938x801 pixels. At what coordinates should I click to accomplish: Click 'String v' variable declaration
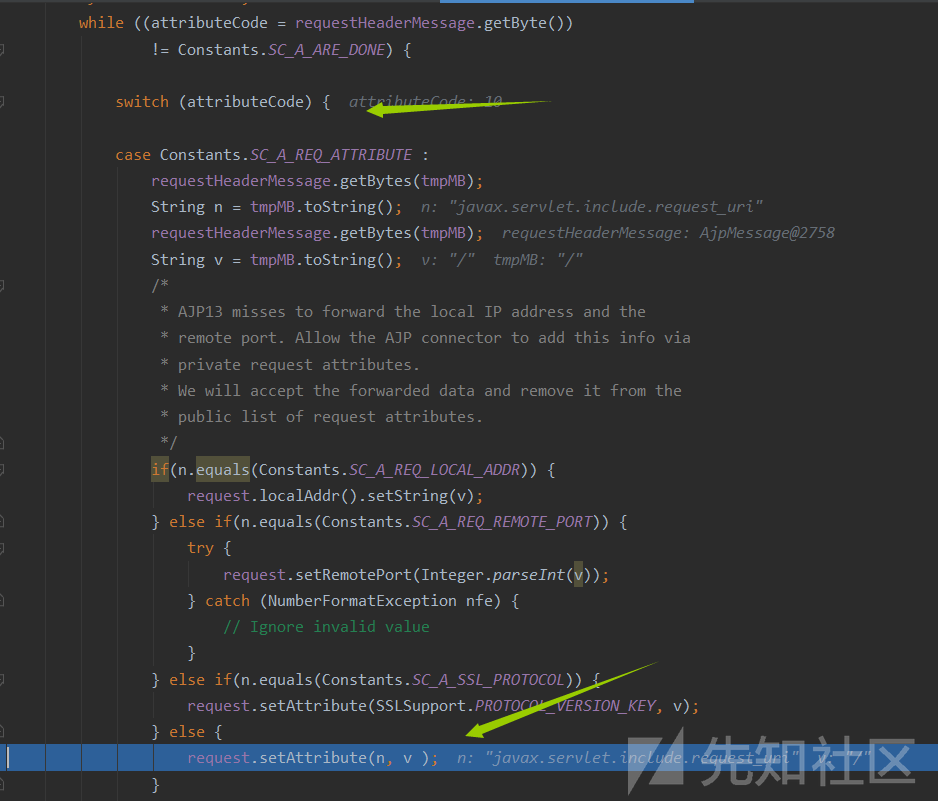pos(187,260)
